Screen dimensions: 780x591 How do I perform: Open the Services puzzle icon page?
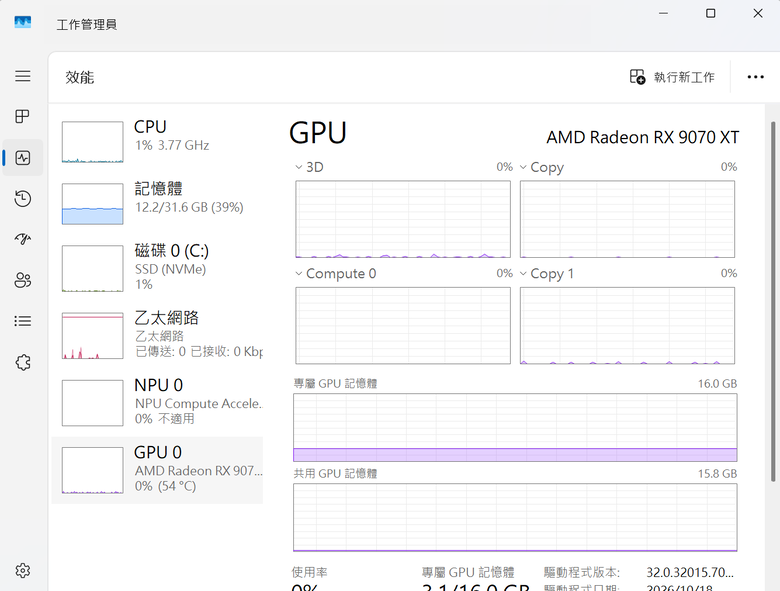click(22, 362)
